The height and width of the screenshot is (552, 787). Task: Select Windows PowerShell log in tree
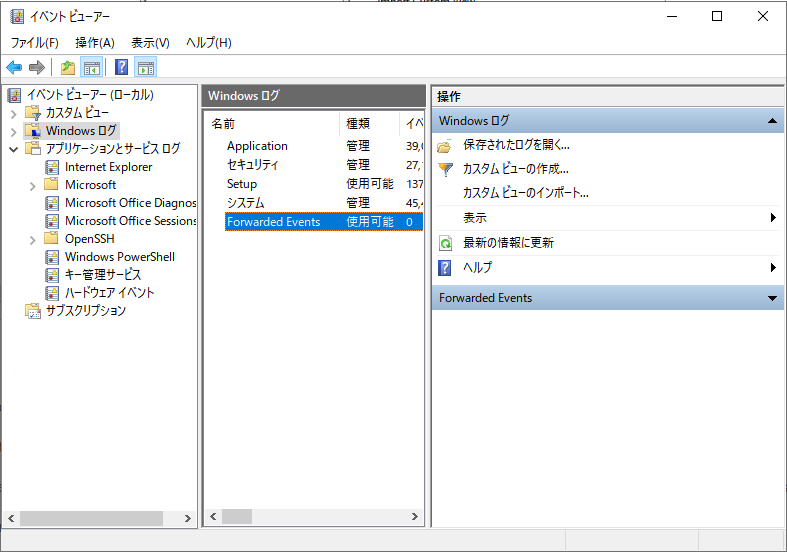click(x=119, y=257)
